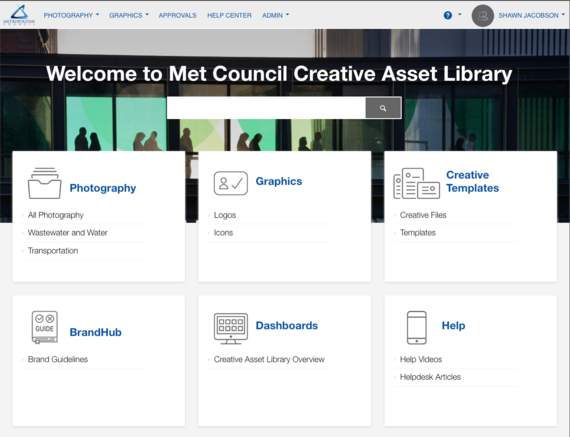Open the BrandHub card heading

point(96,332)
